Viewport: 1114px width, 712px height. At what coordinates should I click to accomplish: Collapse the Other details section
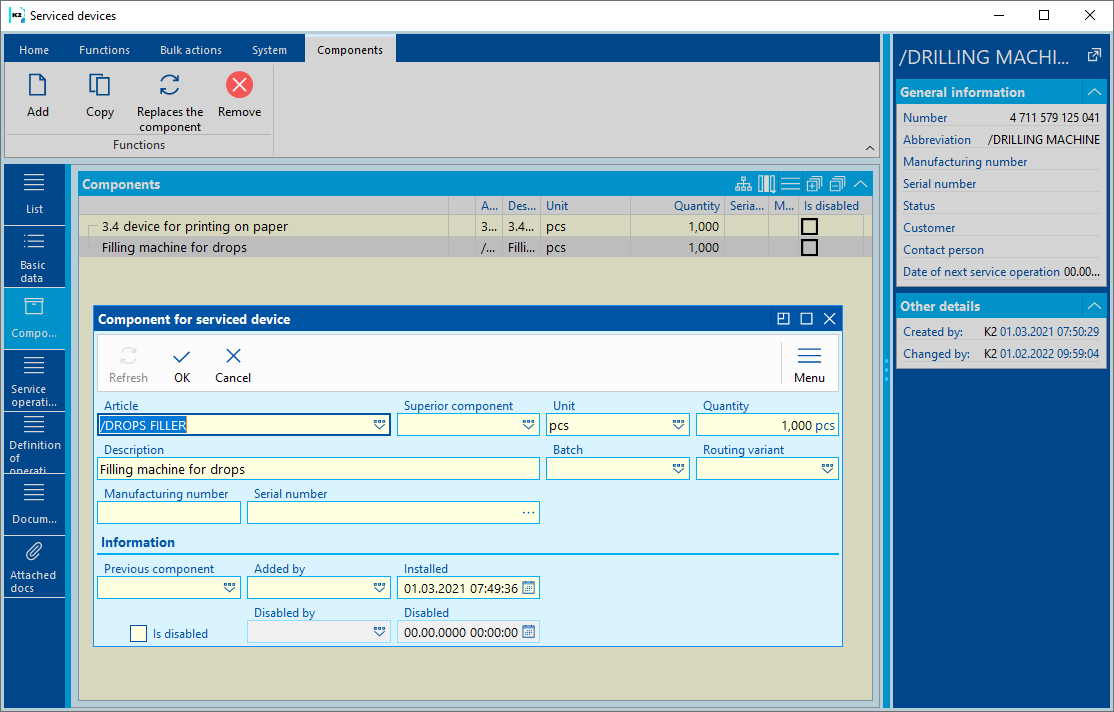1094,306
